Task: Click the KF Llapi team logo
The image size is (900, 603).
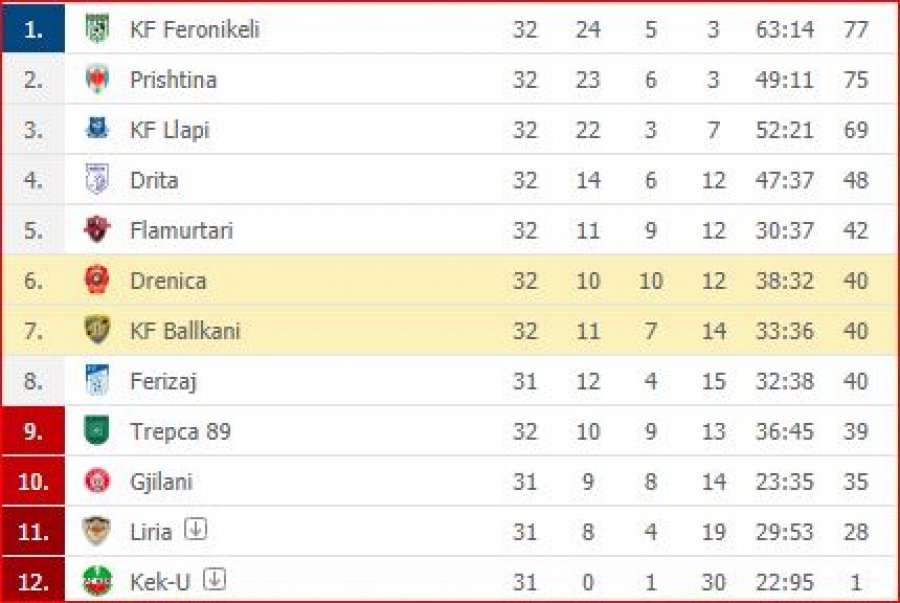Action: 97,129
